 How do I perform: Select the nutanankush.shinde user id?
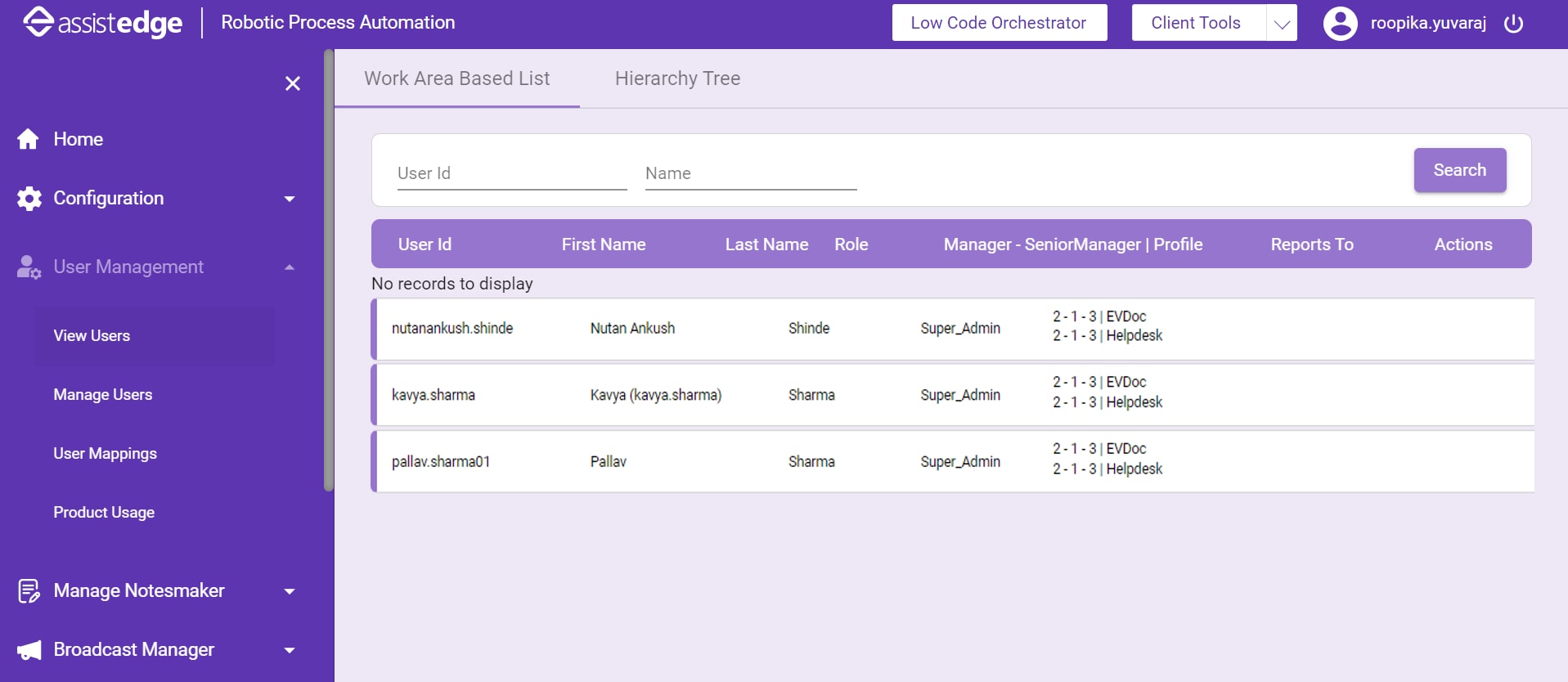coord(452,329)
